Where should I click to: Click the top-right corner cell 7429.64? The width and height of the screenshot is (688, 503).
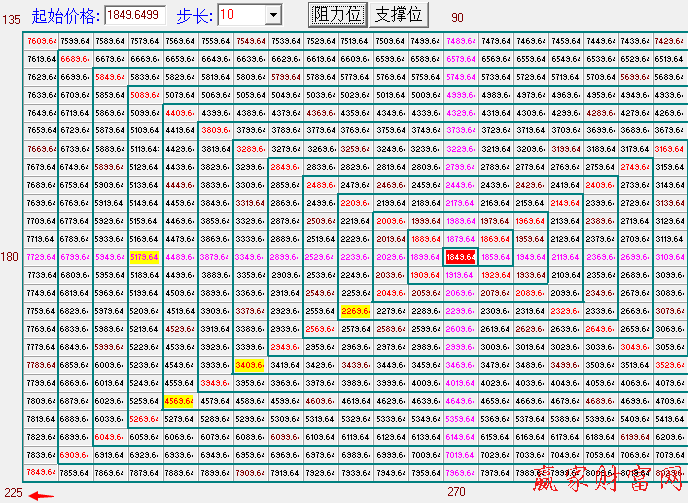coord(669,41)
